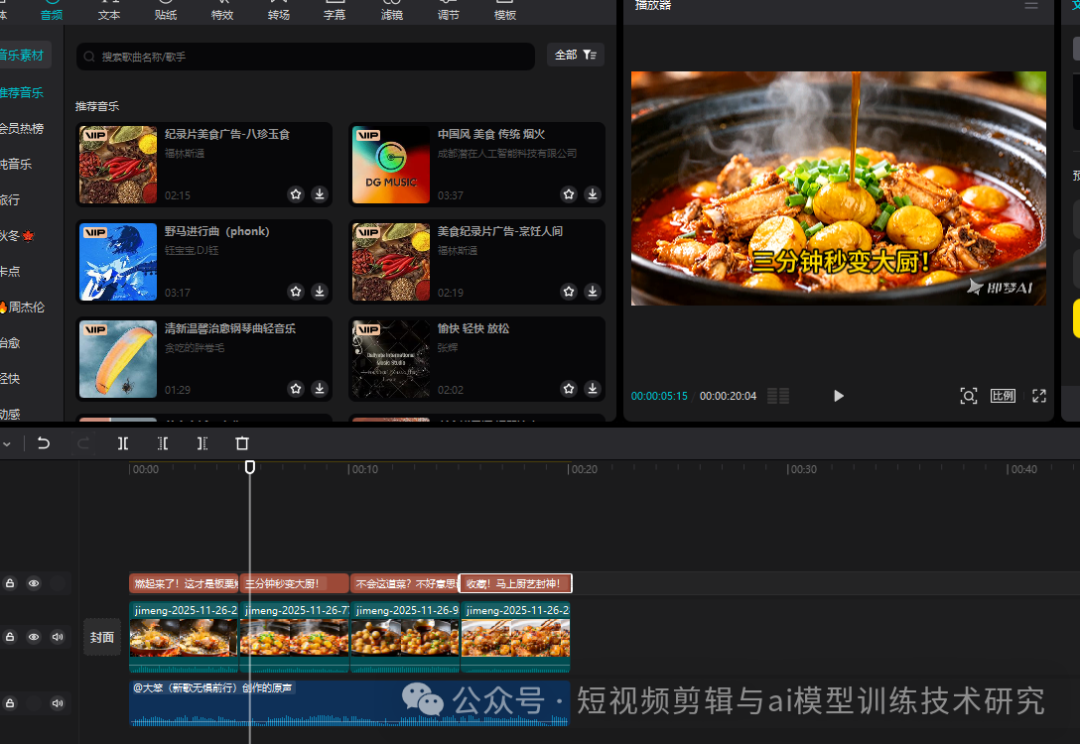1080x744 pixels.
Task: Switch to the 特效 tab
Action: (222, 10)
